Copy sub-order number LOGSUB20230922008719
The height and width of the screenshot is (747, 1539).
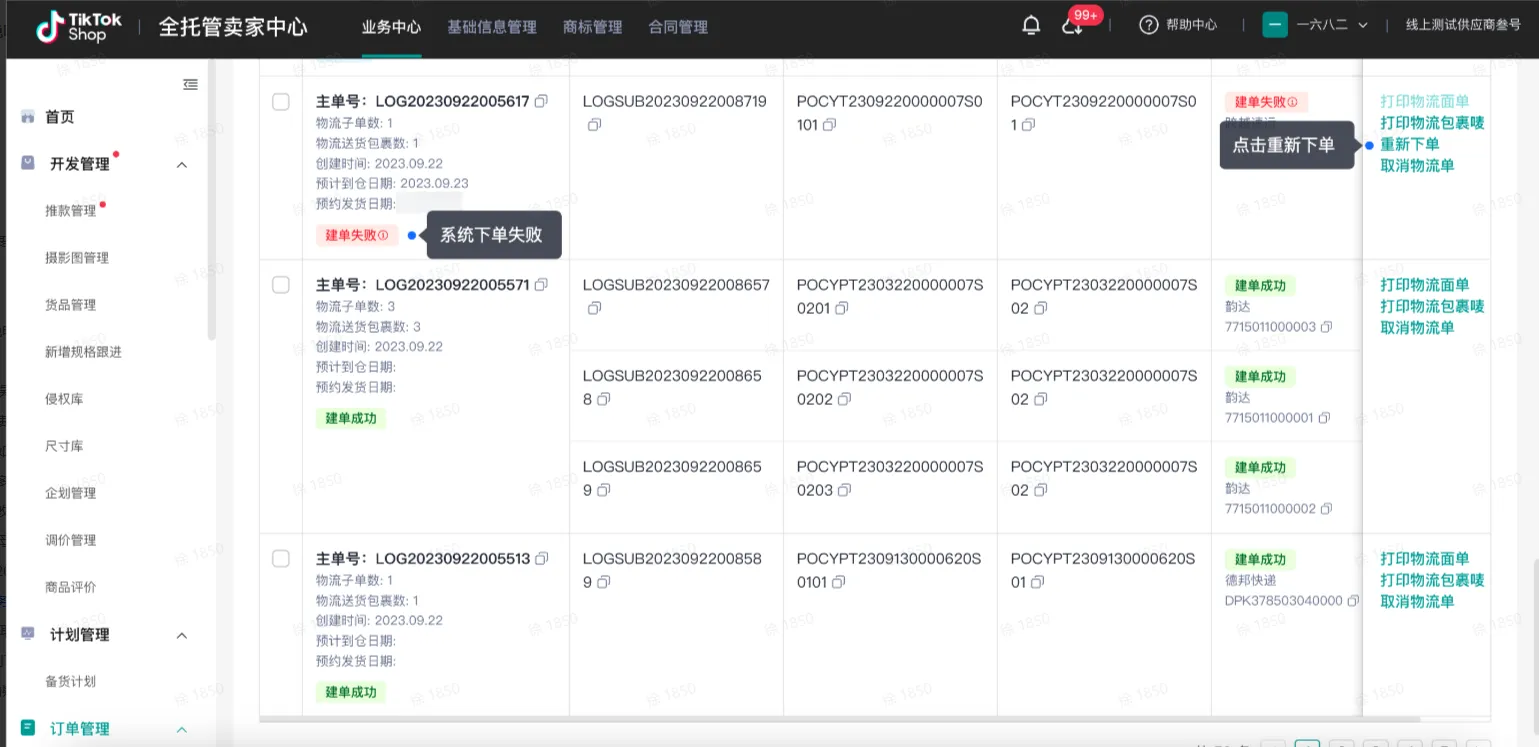point(594,125)
